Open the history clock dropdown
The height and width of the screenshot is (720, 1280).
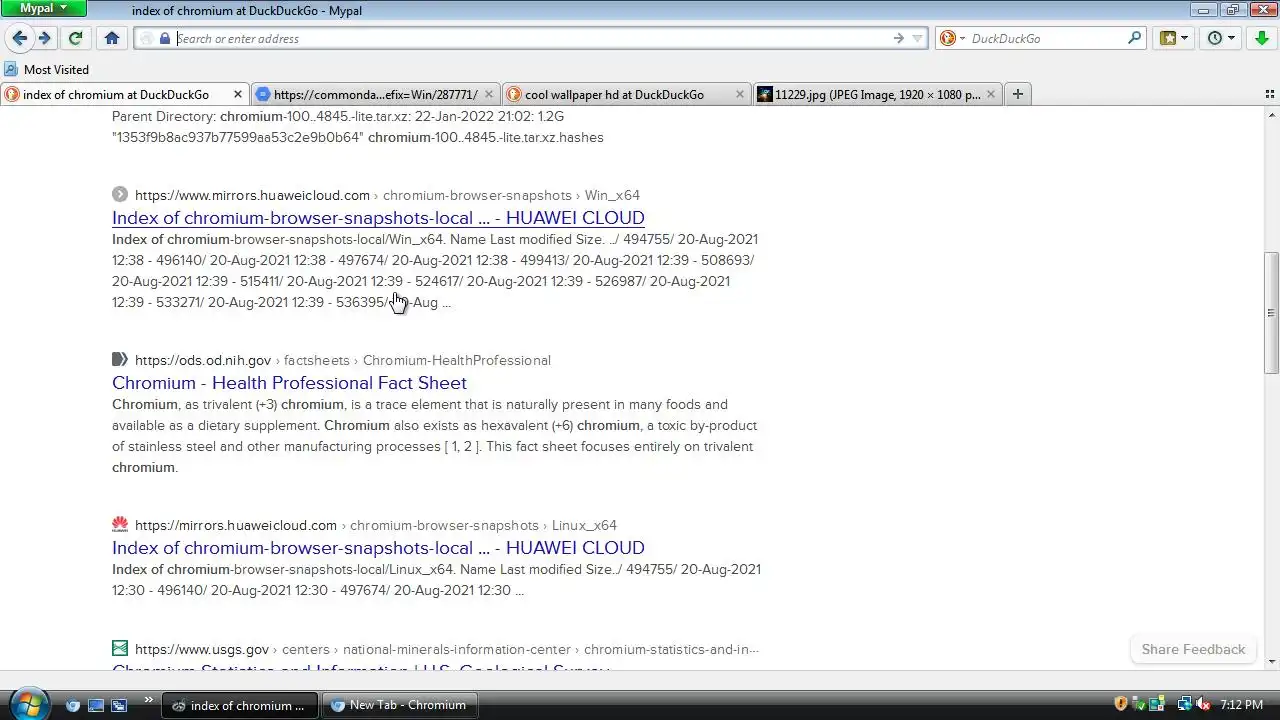[x=1221, y=38]
